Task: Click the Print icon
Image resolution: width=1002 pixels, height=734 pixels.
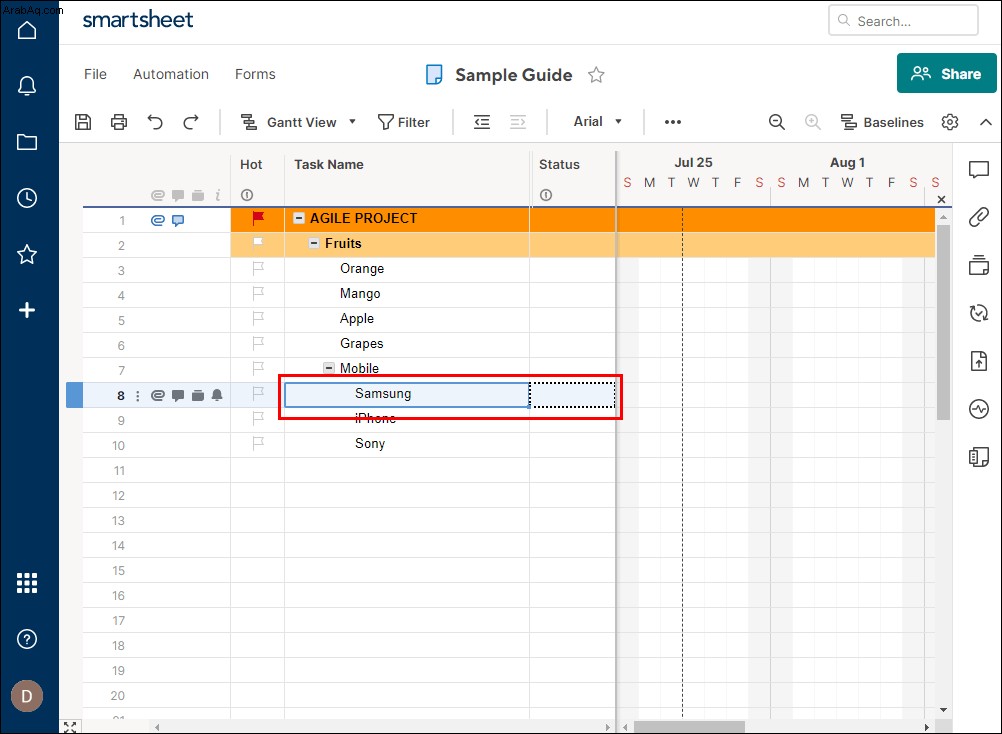Action: click(119, 122)
